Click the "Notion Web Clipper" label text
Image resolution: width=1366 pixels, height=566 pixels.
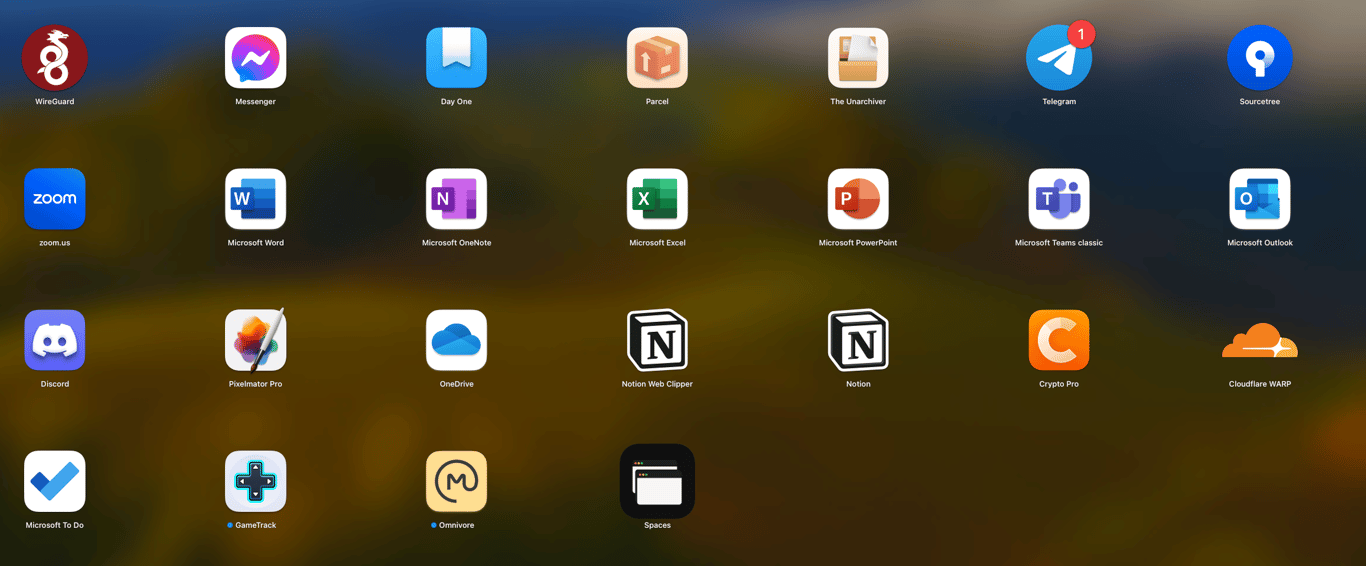[657, 384]
